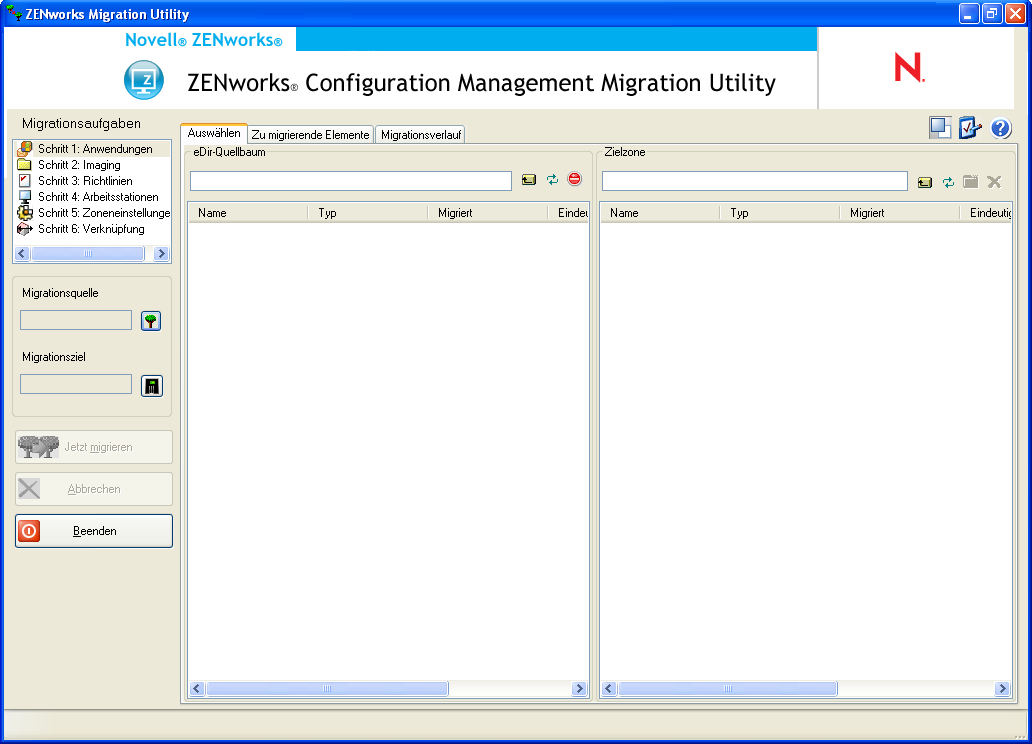Sort by the Typ column header
The image size is (1032, 744).
click(x=328, y=212)
